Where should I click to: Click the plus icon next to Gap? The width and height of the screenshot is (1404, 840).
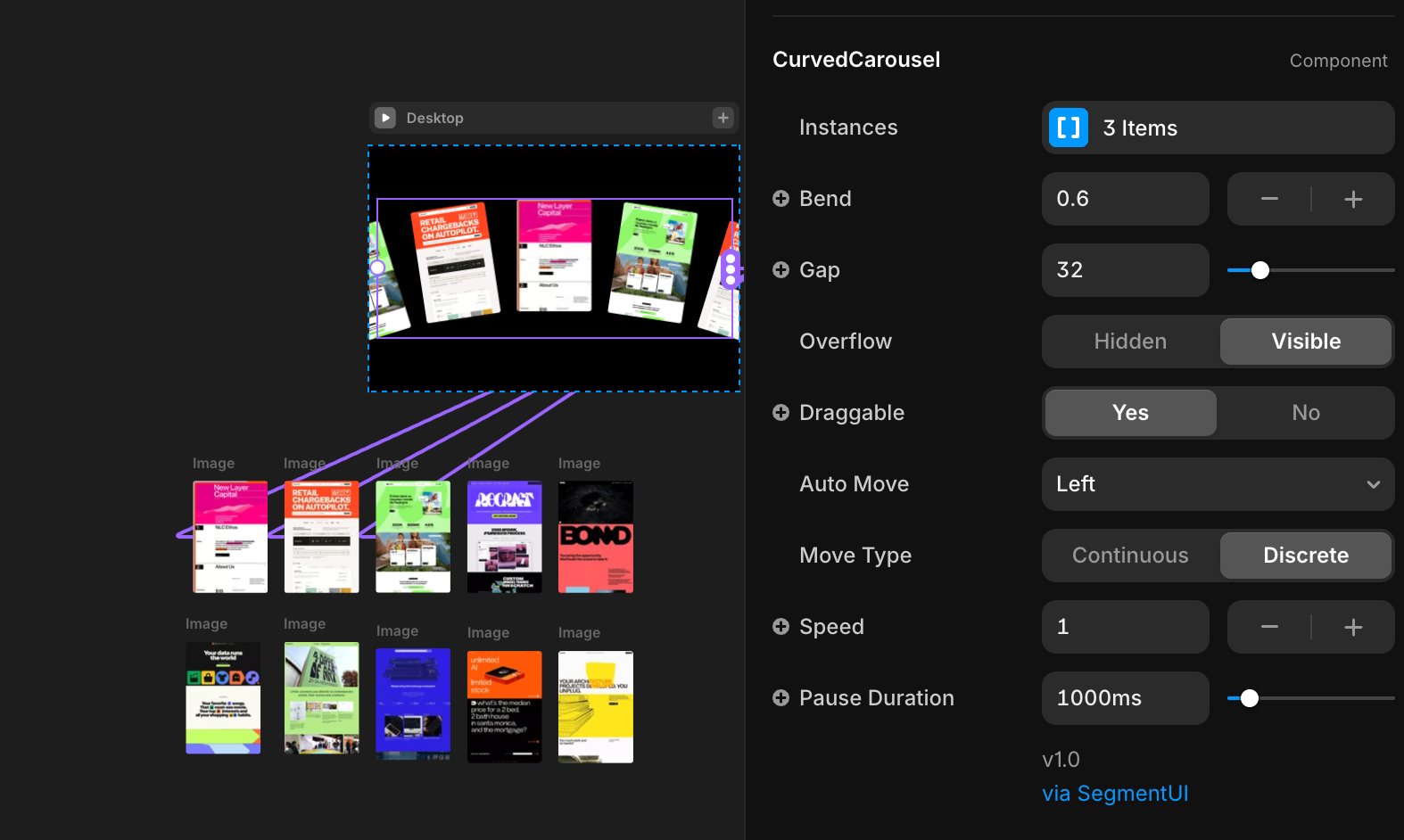pos(780,270)
